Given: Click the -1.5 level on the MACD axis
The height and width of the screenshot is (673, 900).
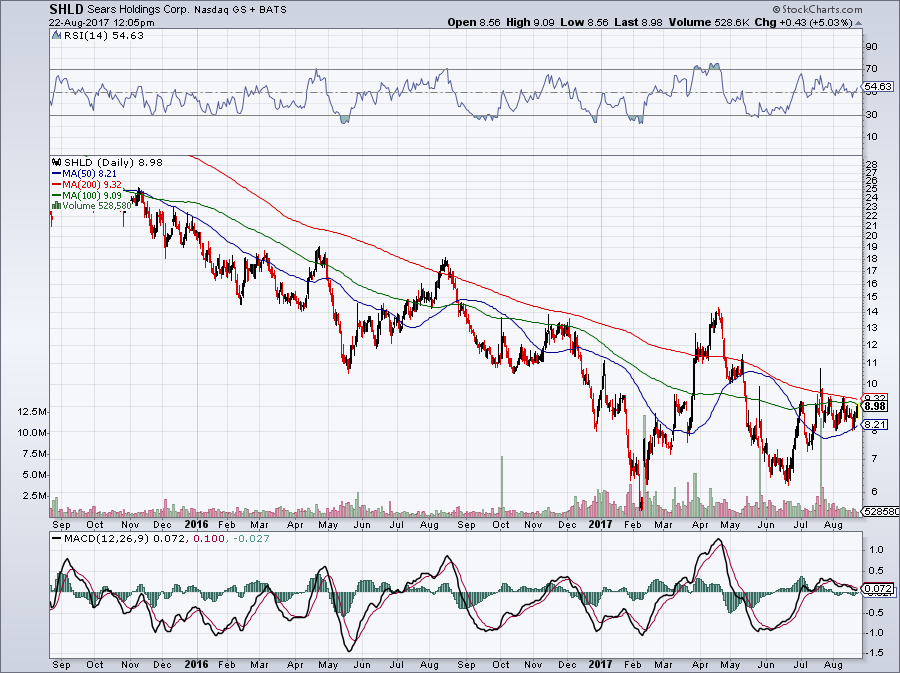Looking at the screenshot, I should [874, 653].
